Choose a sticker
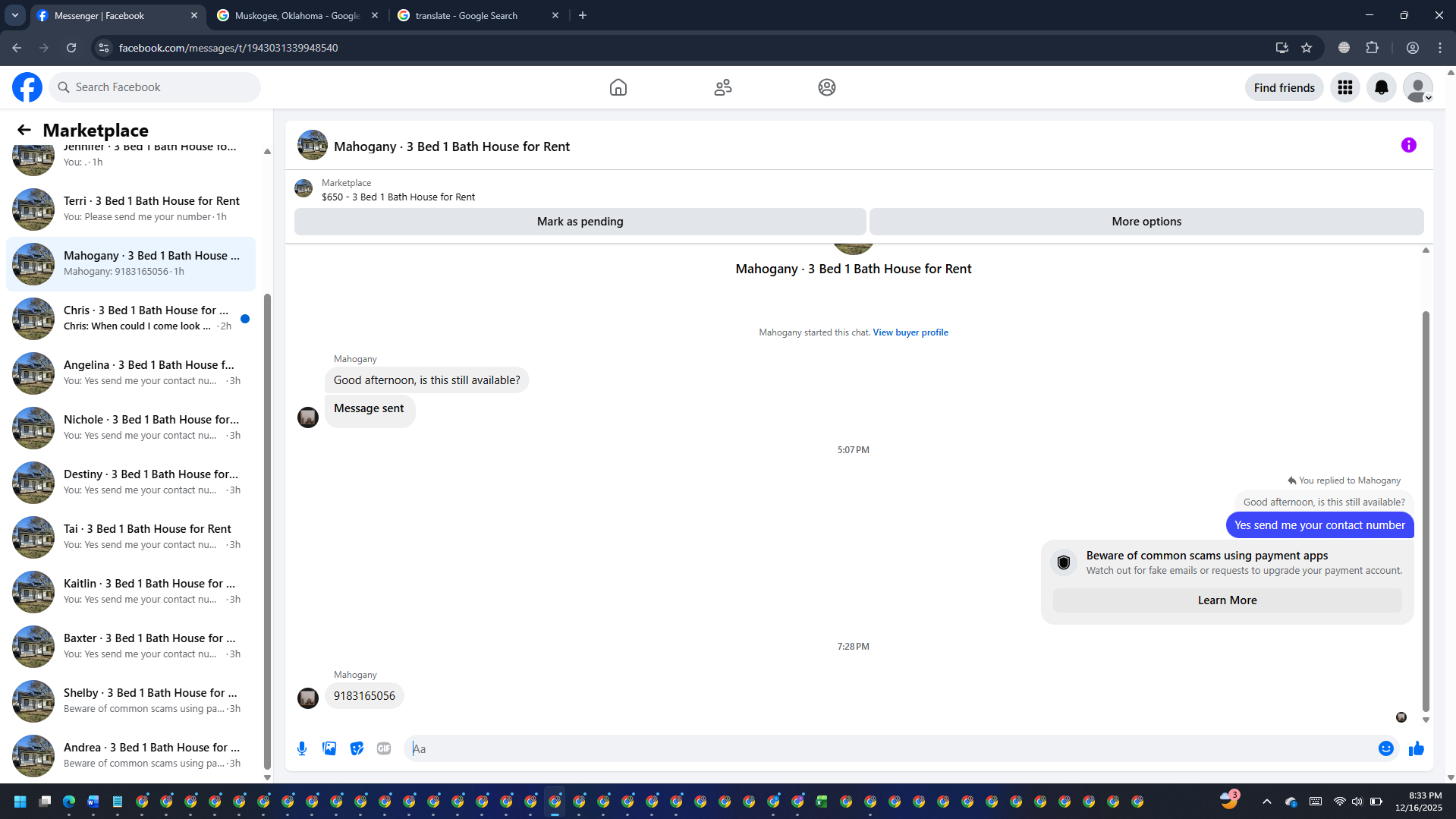Image resolution: width=1456 pixels, height=819 pixels. click(357, 748)
